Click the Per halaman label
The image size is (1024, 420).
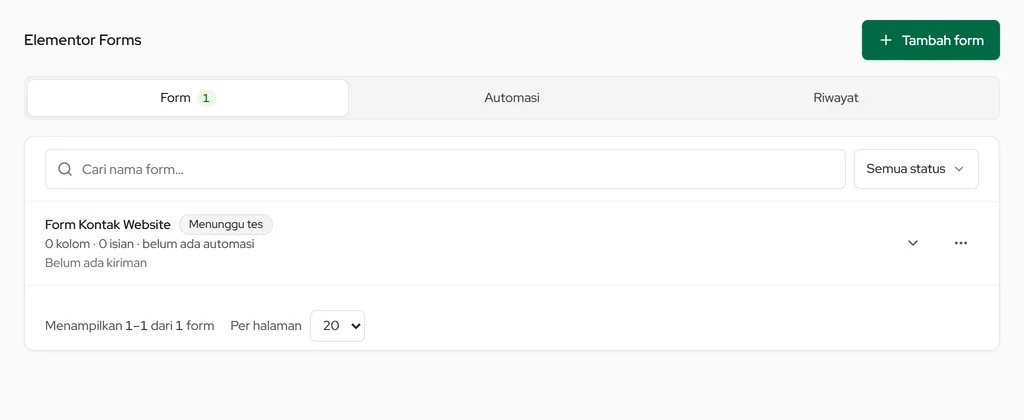pos(266,325)
